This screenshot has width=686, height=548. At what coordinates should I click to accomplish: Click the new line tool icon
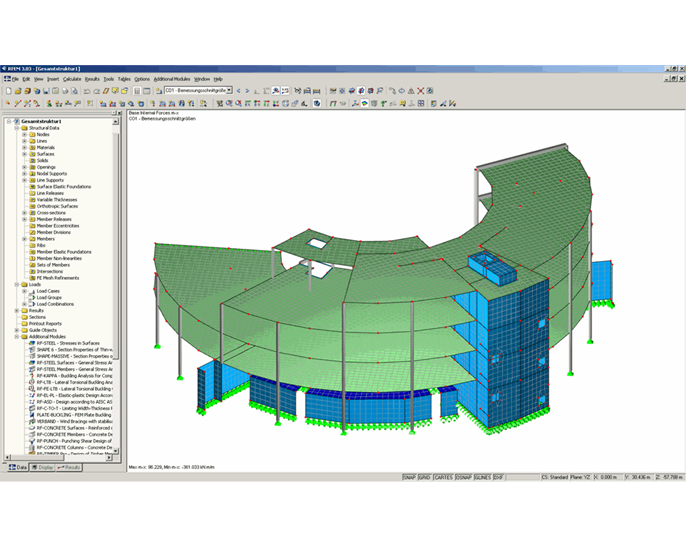pos(18,103)
